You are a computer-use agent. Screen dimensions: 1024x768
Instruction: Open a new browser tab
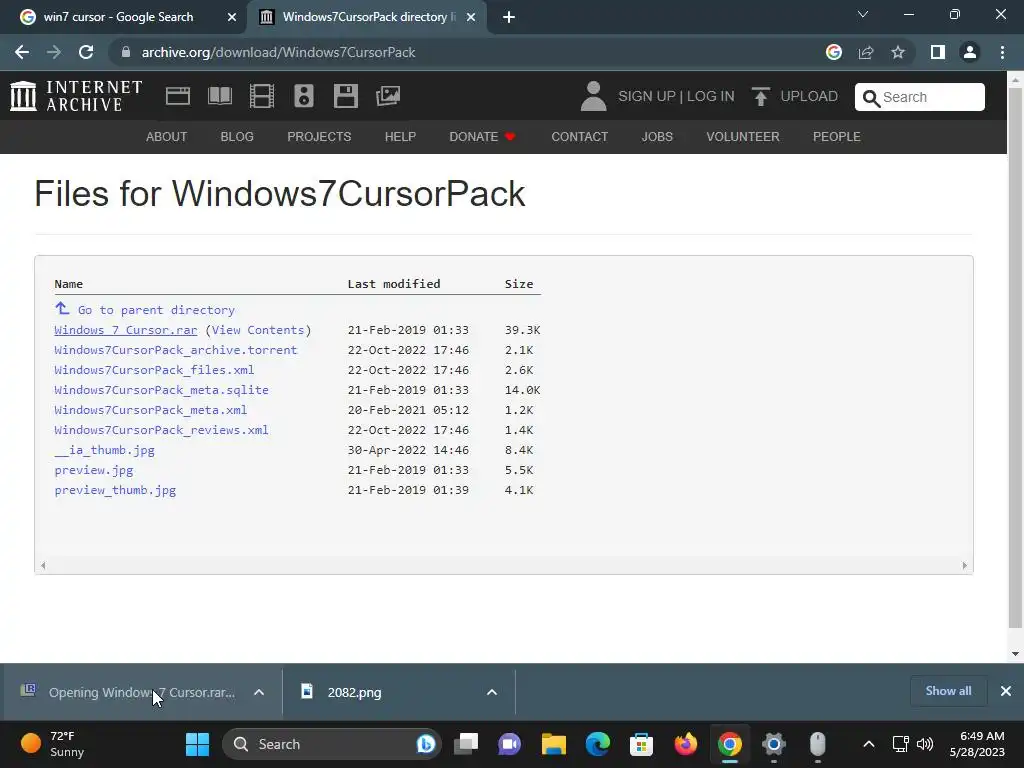pyautogui.click(x=509, y=17)
